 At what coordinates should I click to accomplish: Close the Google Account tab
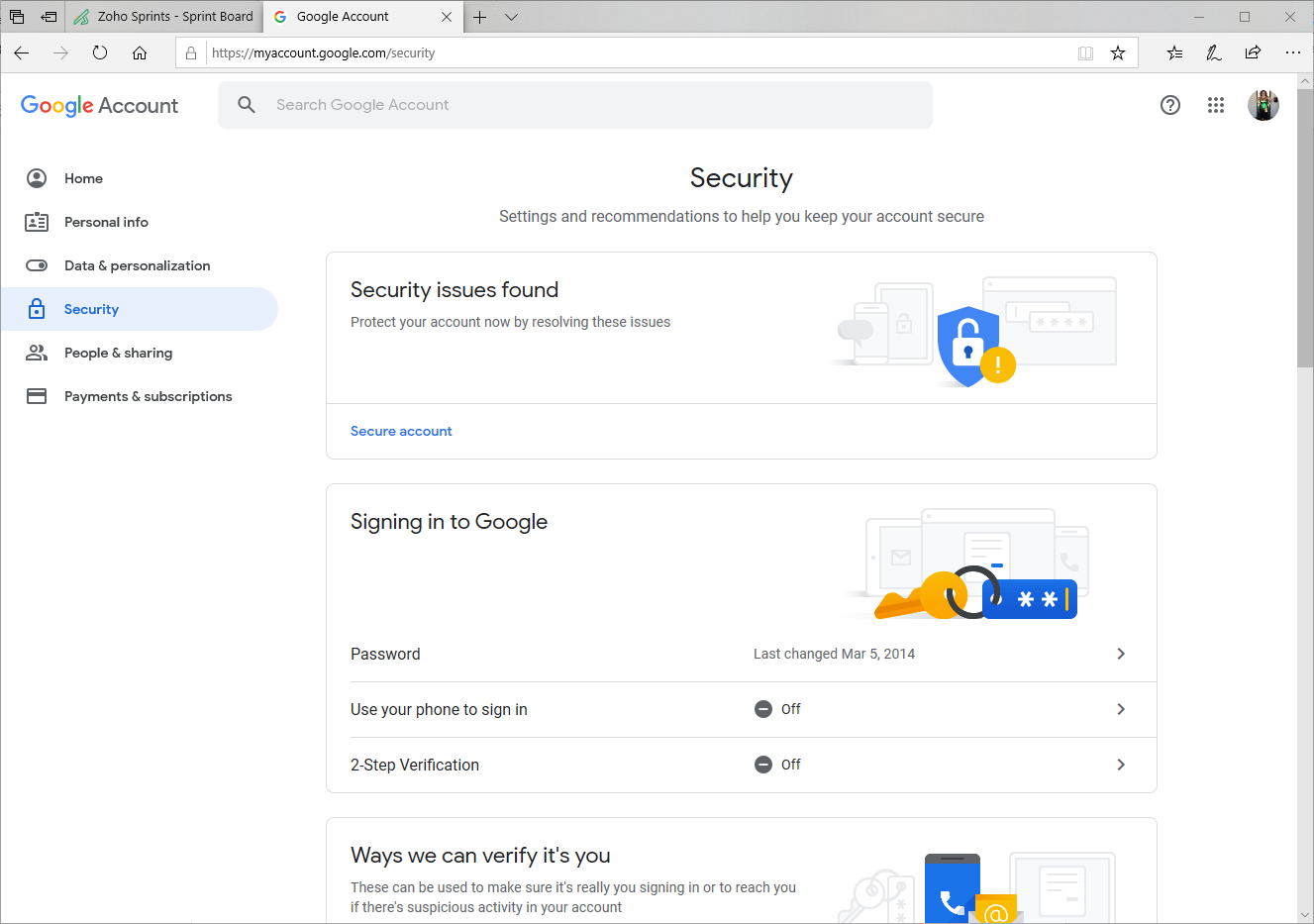pyautogui.click(x=447, y=17)
